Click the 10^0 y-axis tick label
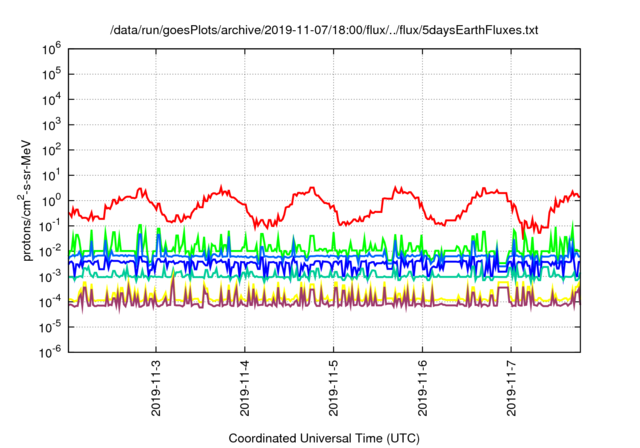Image resolution: width=640 pixels, height=448 pixels. coord(51,201)
